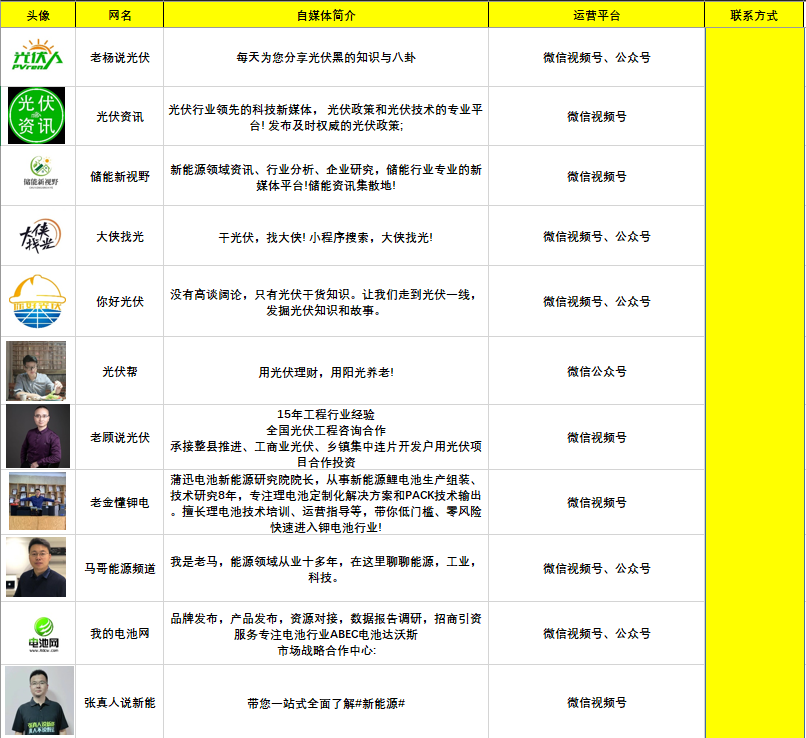The width and height of the screenshot is (806, 738).
Task: Click the 储能新视野 logo image
Action: click(38, 173)
